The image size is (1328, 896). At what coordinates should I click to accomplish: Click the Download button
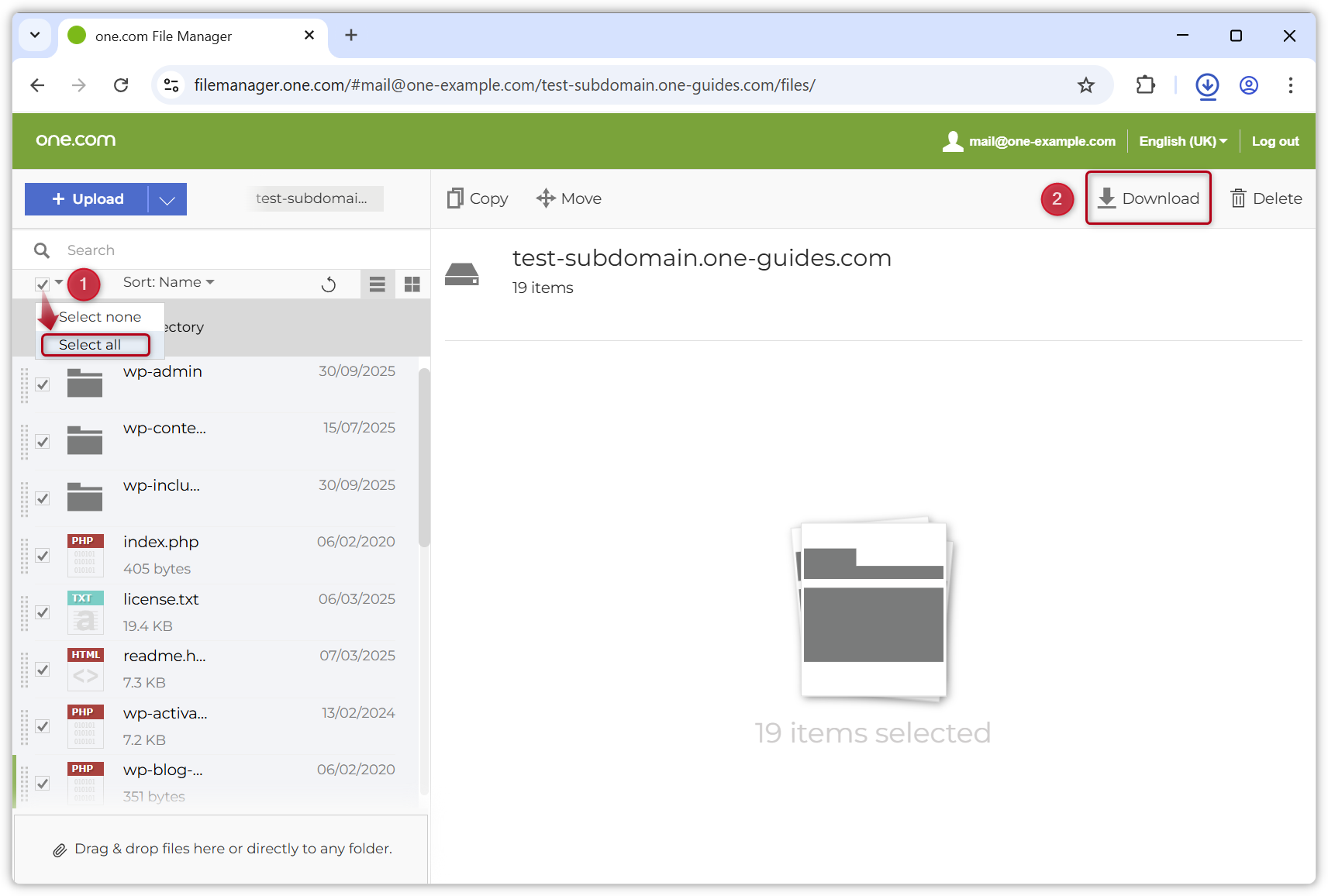click(x=1148, y=198)
